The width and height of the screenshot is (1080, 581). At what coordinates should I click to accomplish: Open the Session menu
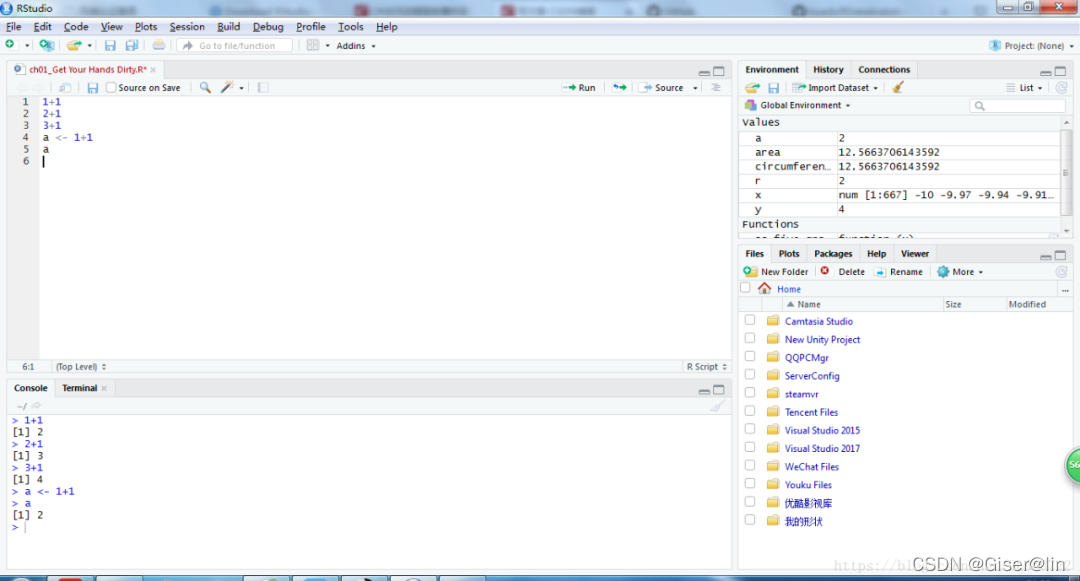(x=187, y=27)
